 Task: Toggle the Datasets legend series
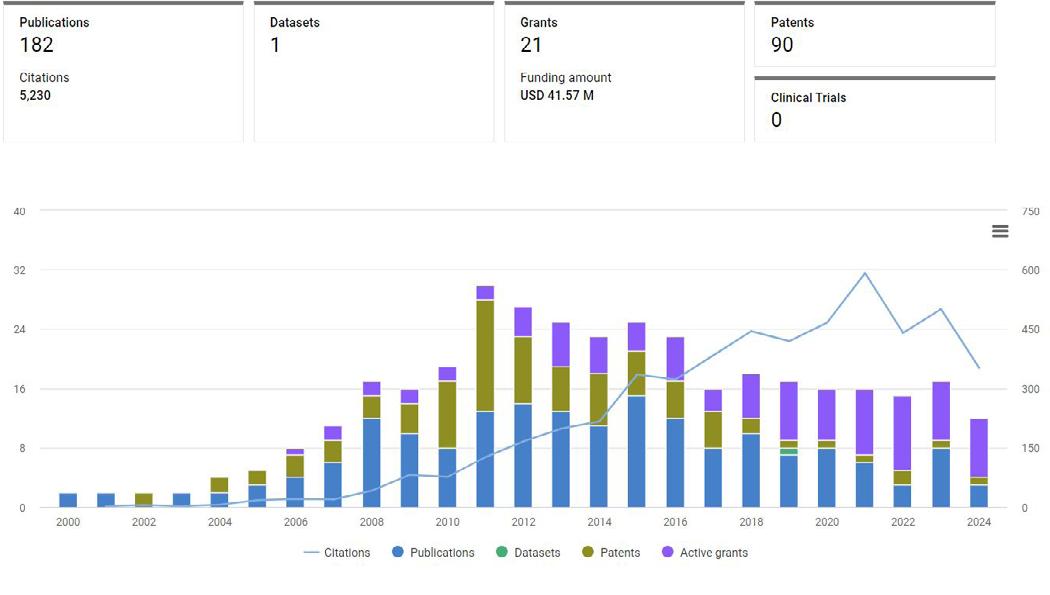coord(528,553)
